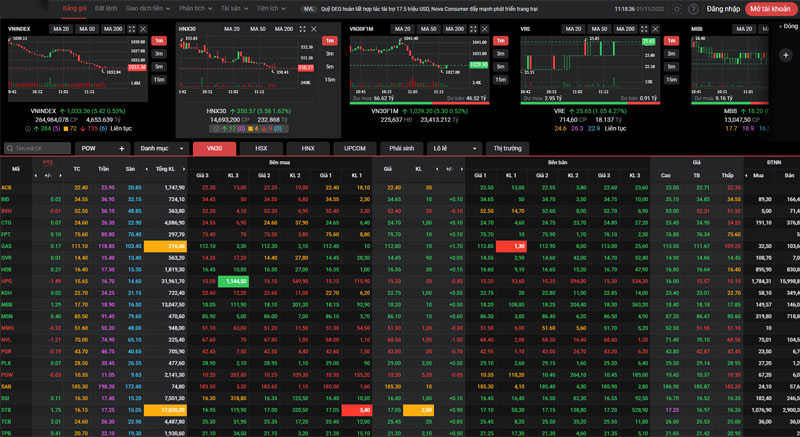Screen dimensions: 800x437
Task: Open Giao dịch tiền dropdown menu
Action: pos(147,9)
